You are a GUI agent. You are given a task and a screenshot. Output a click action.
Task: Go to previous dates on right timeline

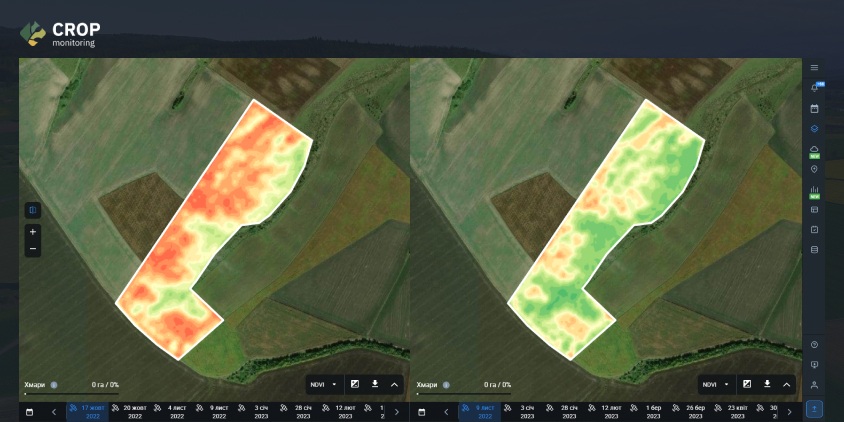coord(446,412)
